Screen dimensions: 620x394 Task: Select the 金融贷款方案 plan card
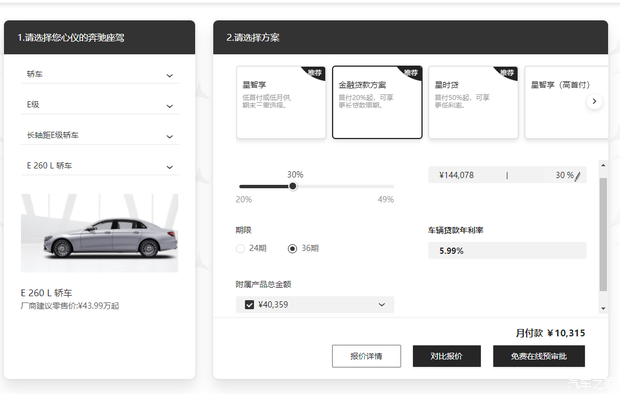pyautogui.click(x=377, y=102)
